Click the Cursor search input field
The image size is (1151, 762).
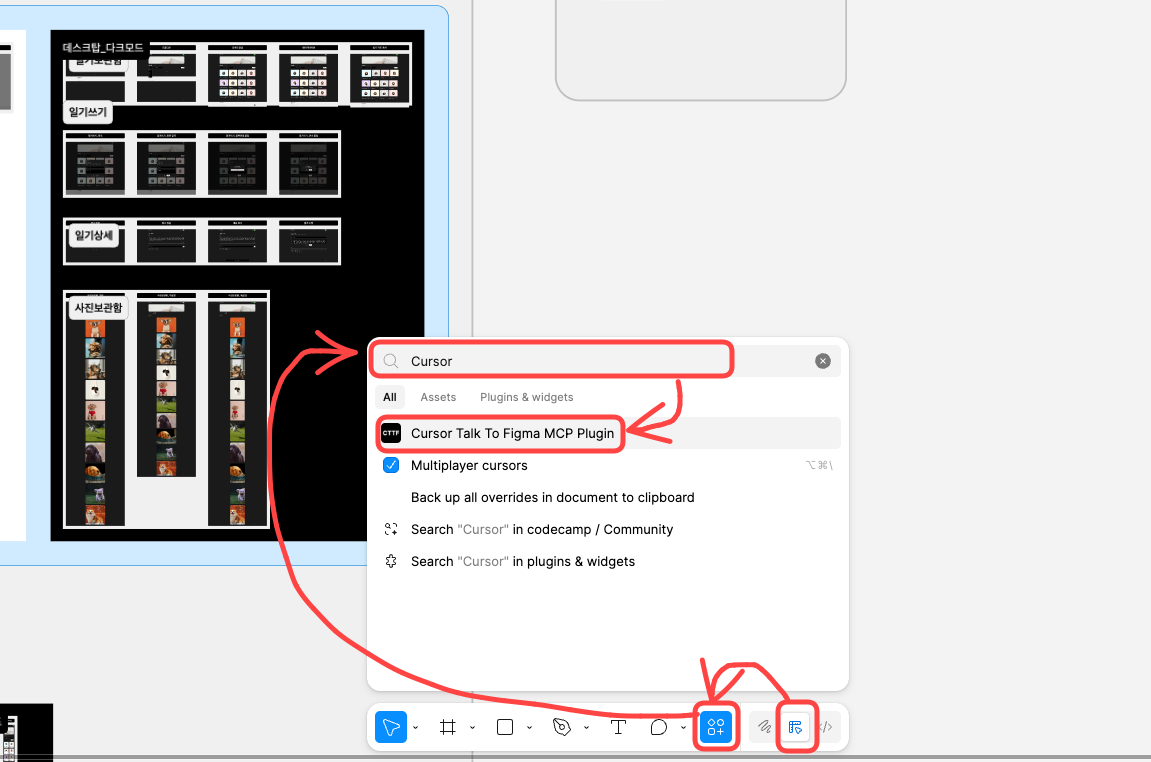606,361
